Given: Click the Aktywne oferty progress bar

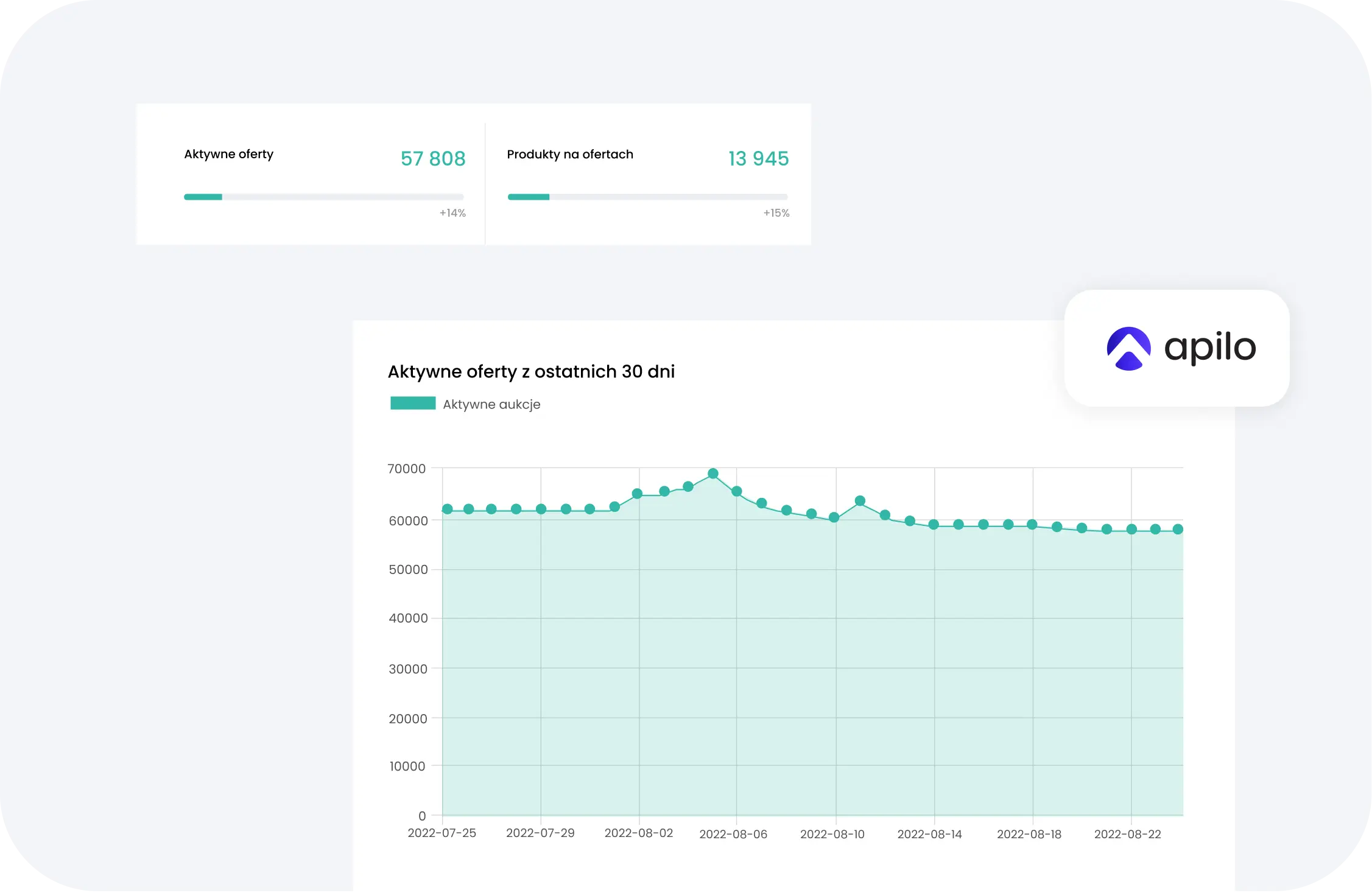Looking at the screenshot, I should pos(323,197).
